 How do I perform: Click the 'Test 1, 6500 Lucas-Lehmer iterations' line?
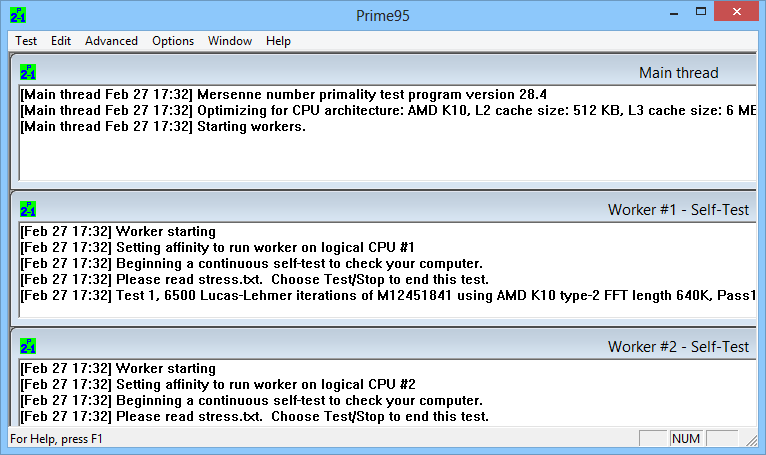388,296
